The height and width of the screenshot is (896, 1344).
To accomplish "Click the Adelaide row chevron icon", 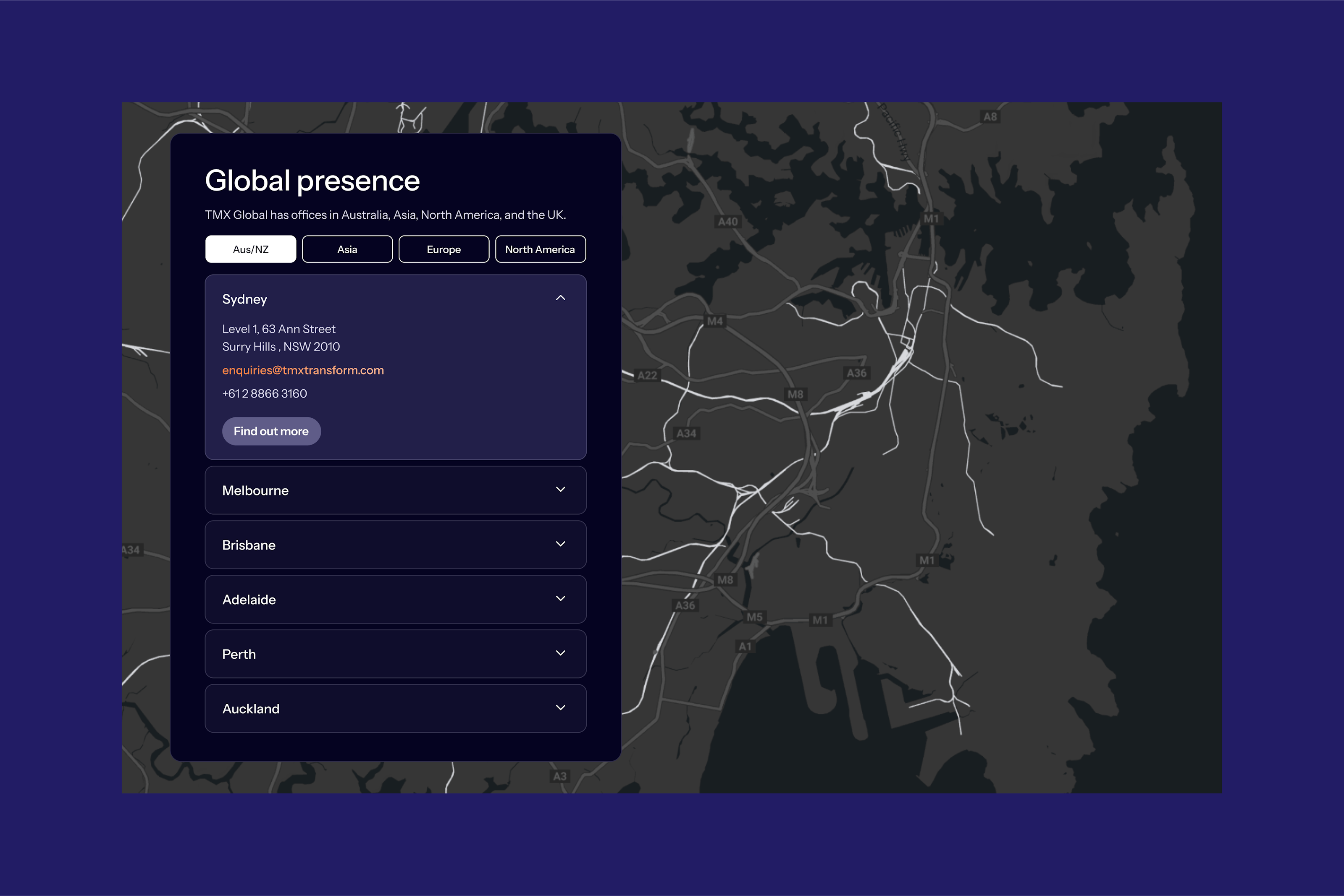I will pyautogui.click(x=560, y=599).
